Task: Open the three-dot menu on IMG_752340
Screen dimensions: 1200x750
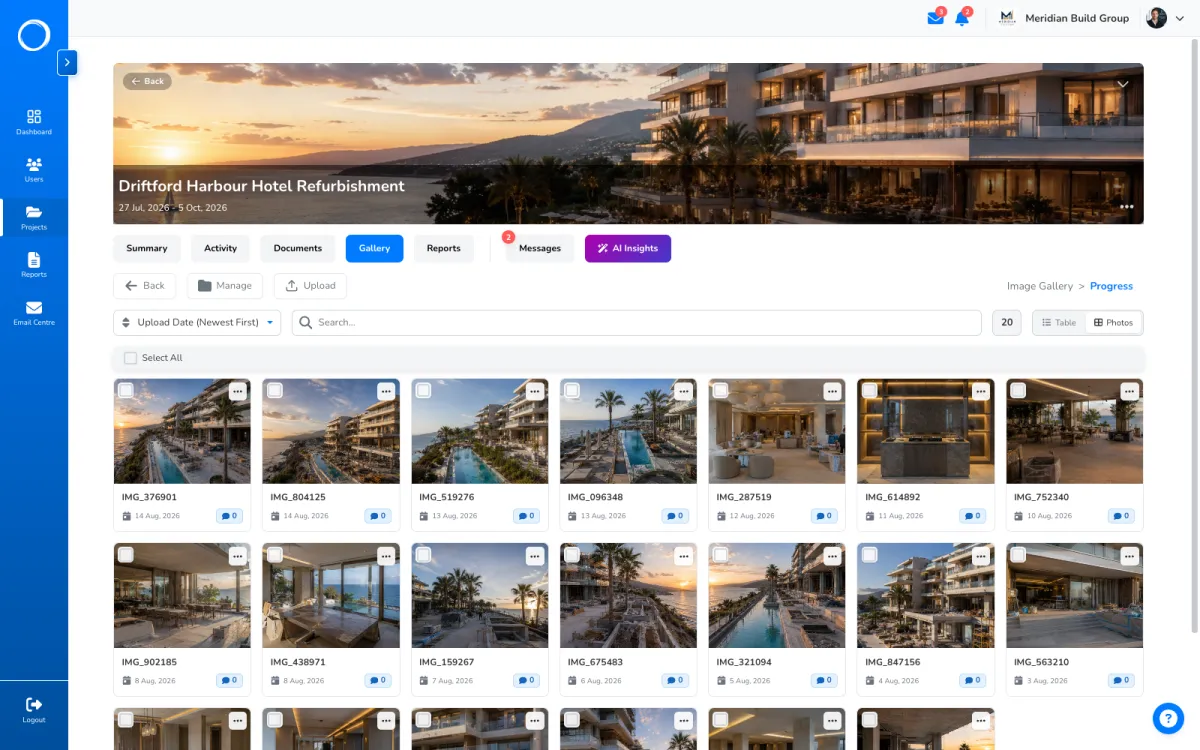Action: coord(1130,391)
